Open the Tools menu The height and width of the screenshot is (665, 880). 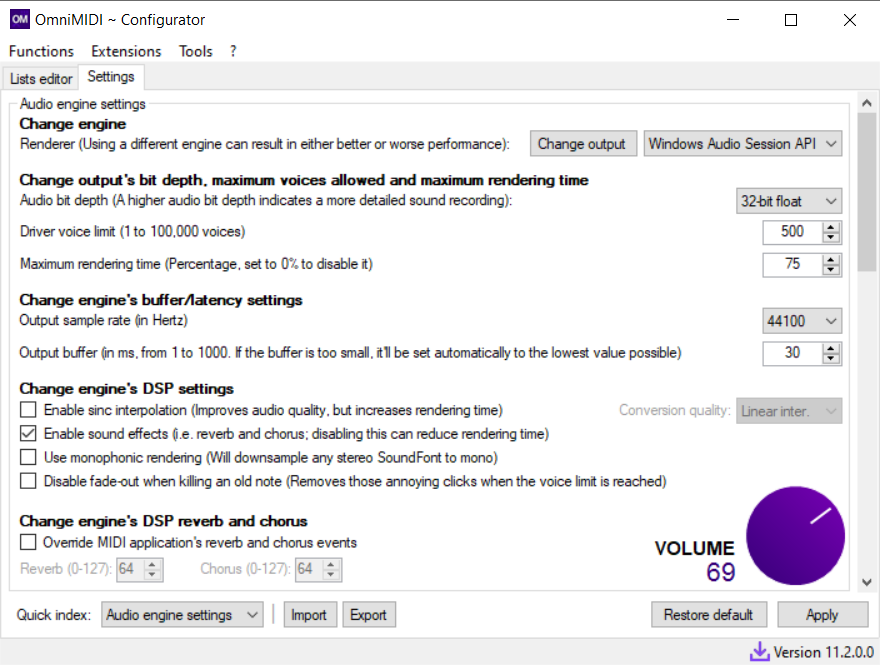[x=195, y=51]
